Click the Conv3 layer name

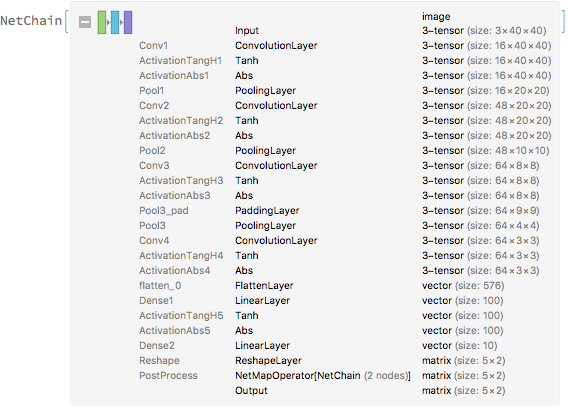point(154,166)
